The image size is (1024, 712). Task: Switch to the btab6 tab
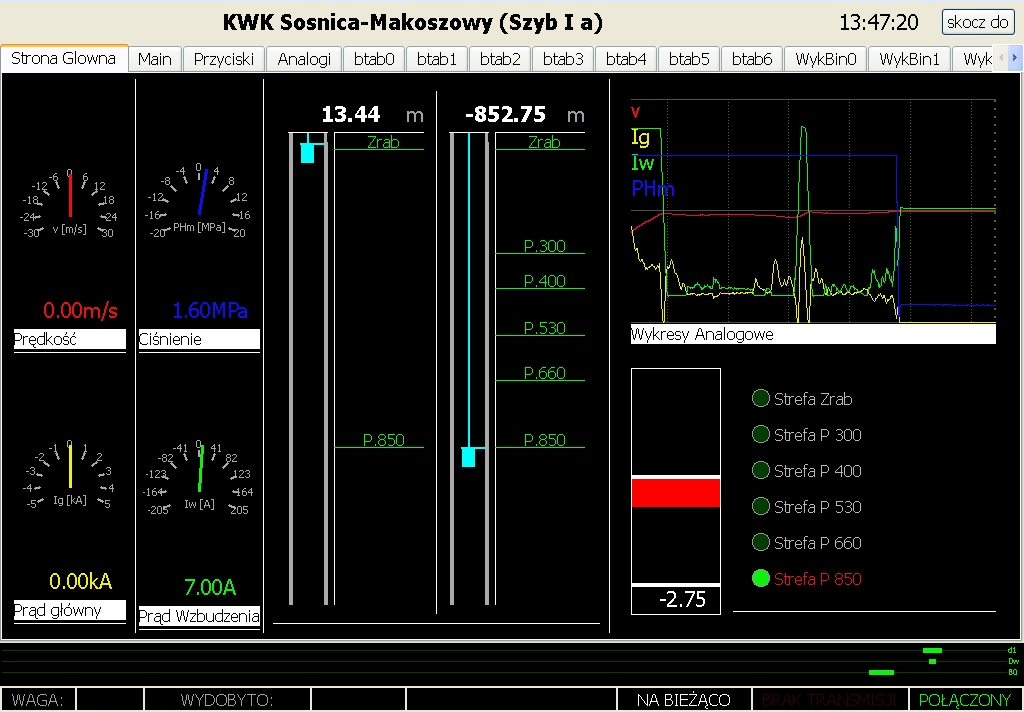click(752, 59)
